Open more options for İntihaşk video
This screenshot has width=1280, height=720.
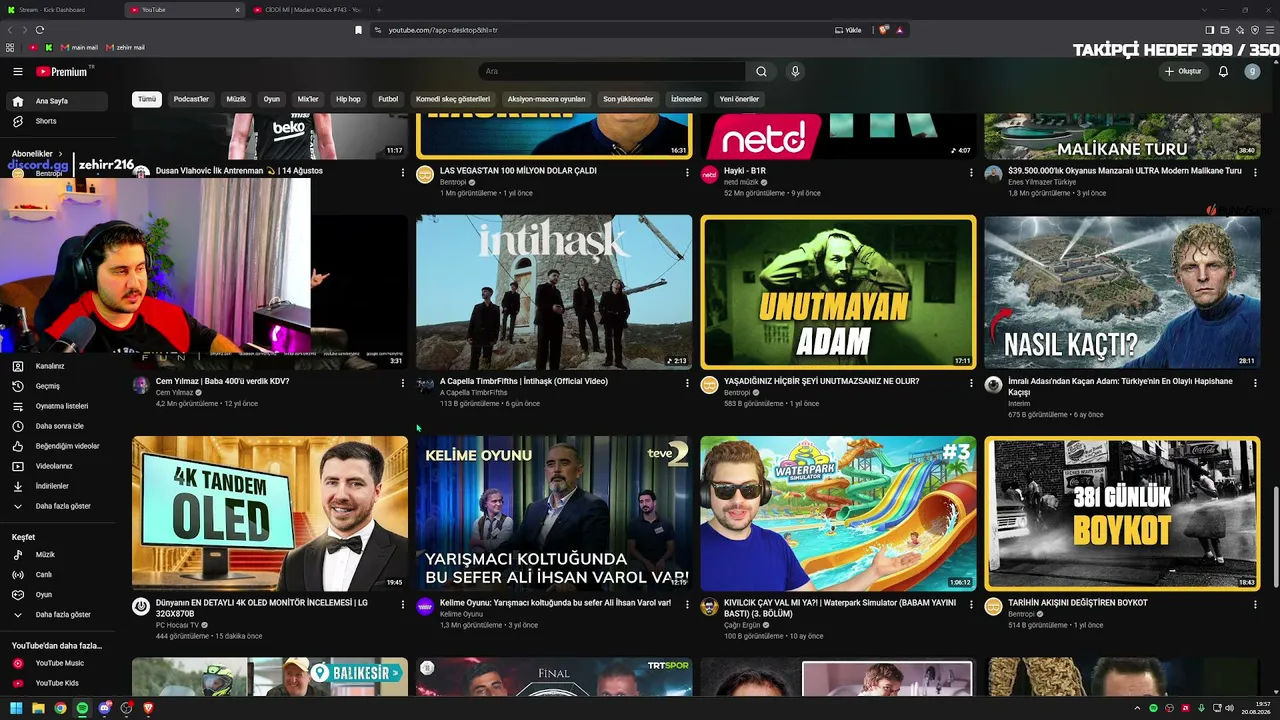tap(687, 382)
